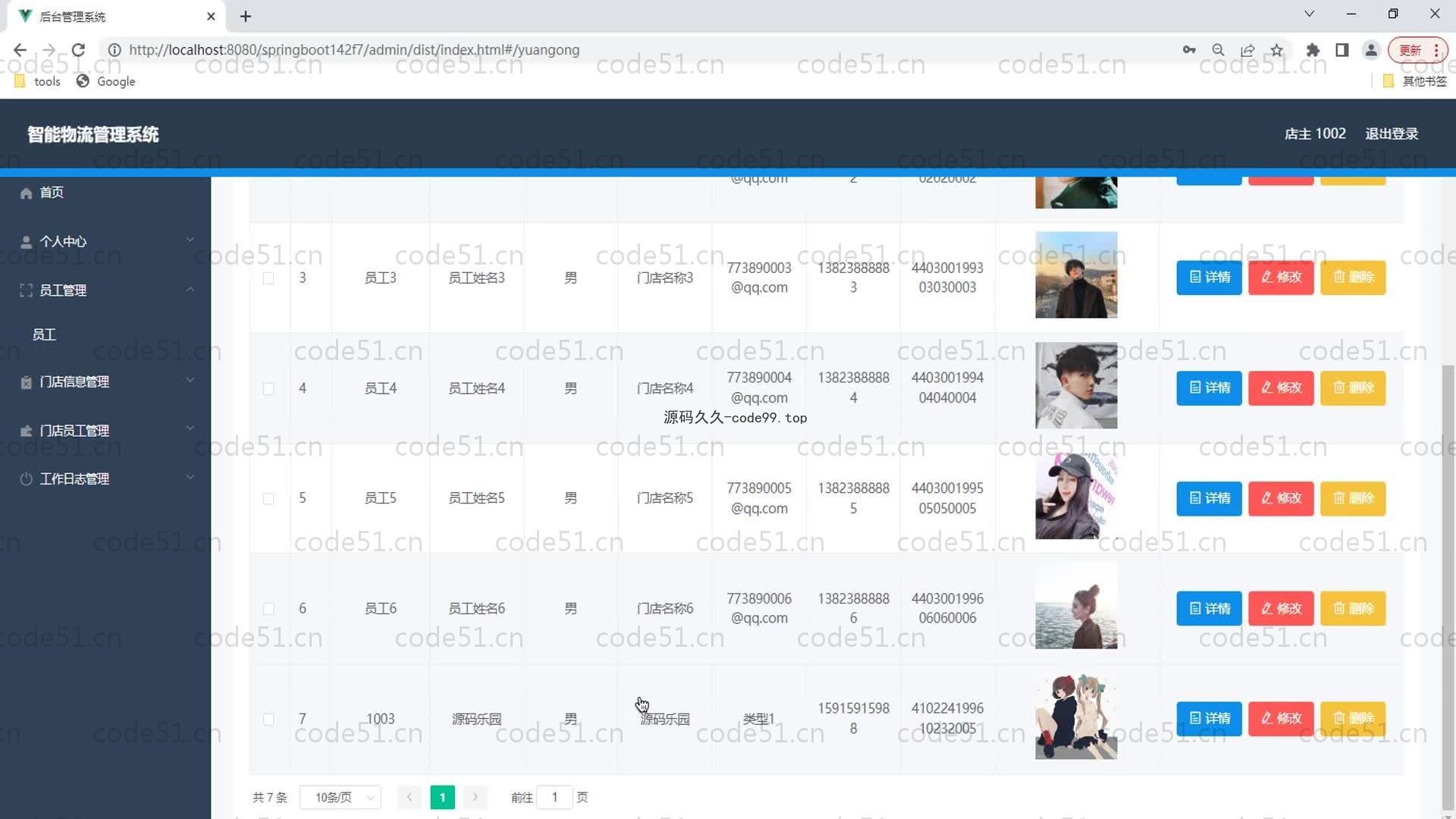1456x819 pixels.
Task: Tick the checkbox for row 3 员工3
Action: tap(268, 278)
